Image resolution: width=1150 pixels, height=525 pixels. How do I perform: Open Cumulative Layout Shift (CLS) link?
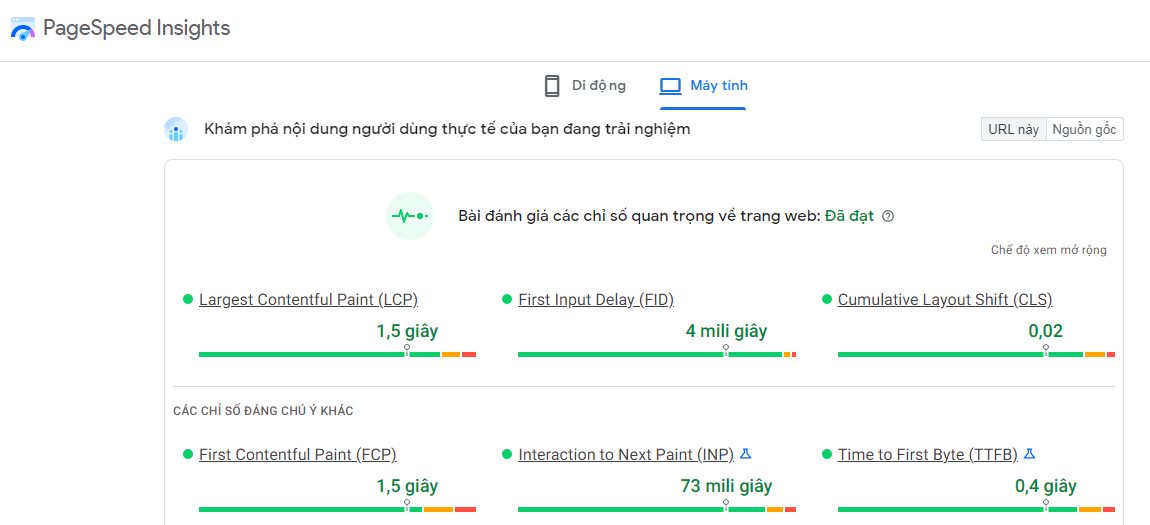[945, 299]
